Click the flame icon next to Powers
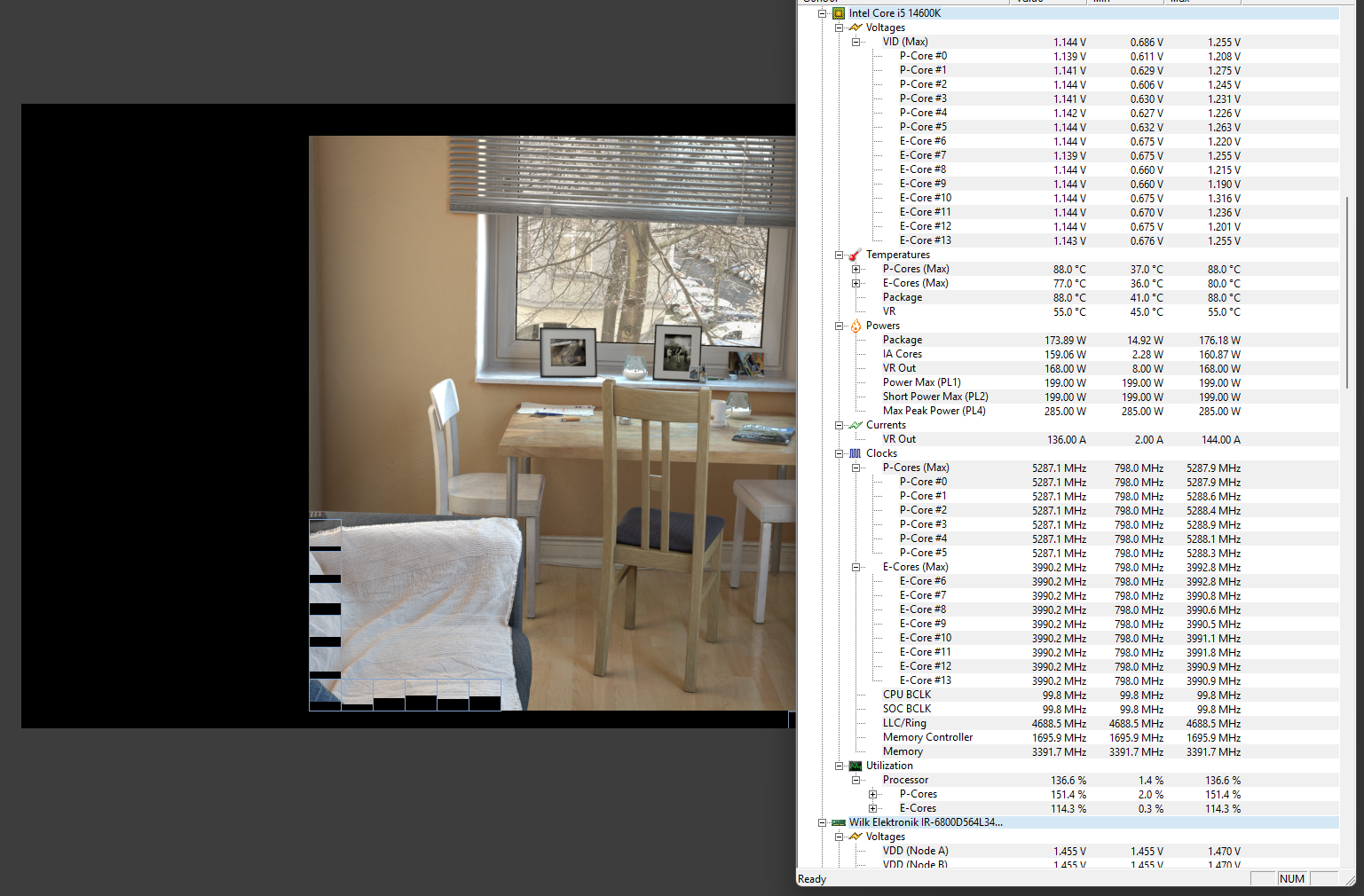Image resolution: width=1364 pixels, height=896 pixels. pyautogui.click(x=855, y=326)
